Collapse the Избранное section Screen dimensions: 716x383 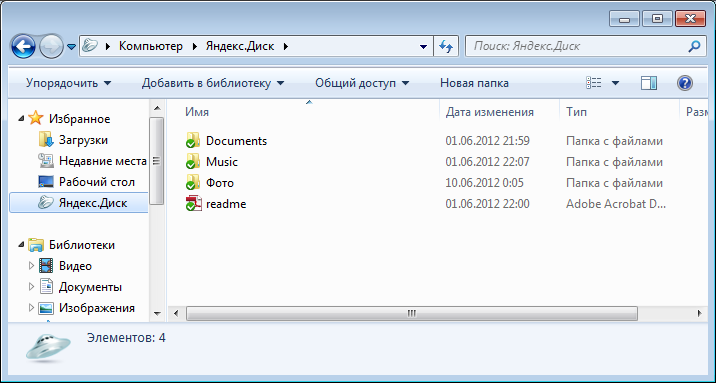tap(21, 119)
